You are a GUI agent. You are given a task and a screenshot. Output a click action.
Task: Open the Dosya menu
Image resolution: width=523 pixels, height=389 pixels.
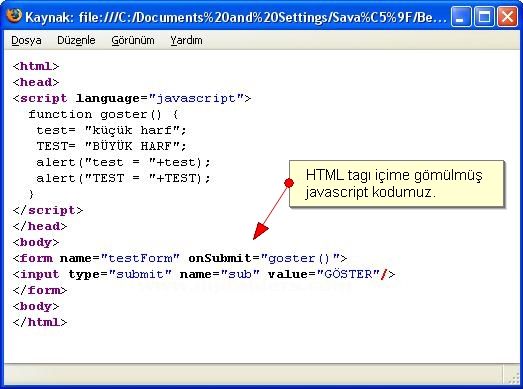[x=26, y=40]
